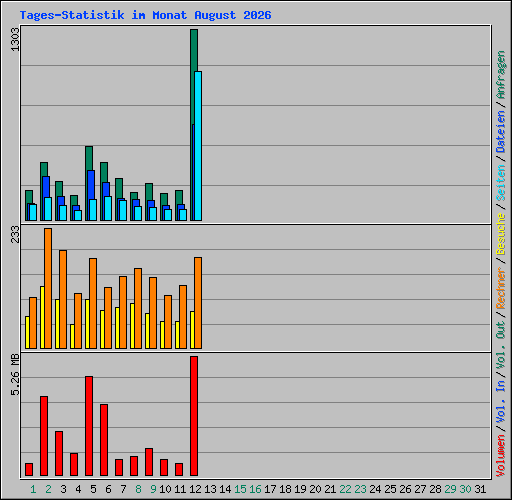The width and height of the screenshot is (512, 500).
Task: Click day label "2" on the x-axis
Action: [x=48, y=489]
